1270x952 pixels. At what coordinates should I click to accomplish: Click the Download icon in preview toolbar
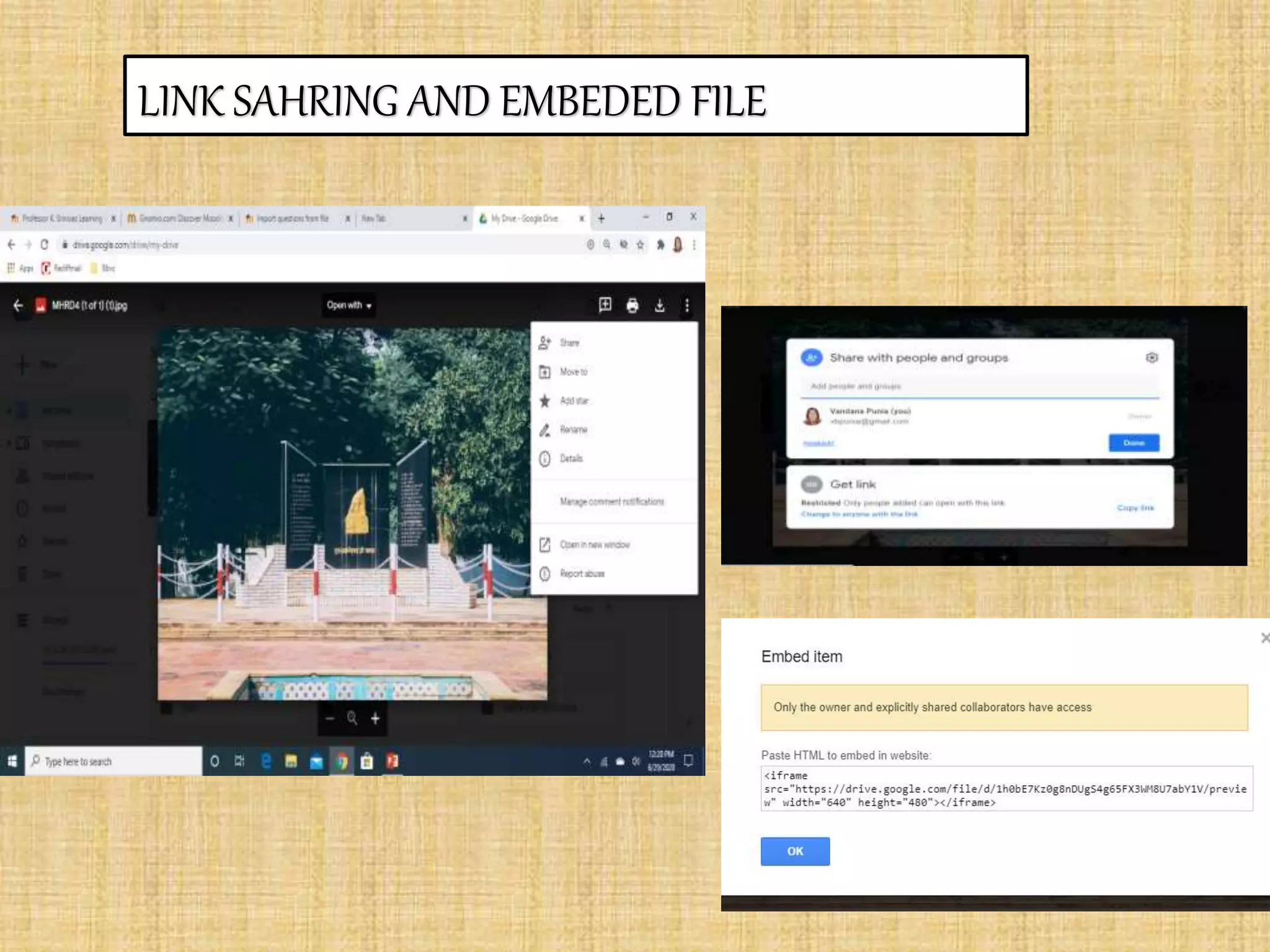pos(660,305)
